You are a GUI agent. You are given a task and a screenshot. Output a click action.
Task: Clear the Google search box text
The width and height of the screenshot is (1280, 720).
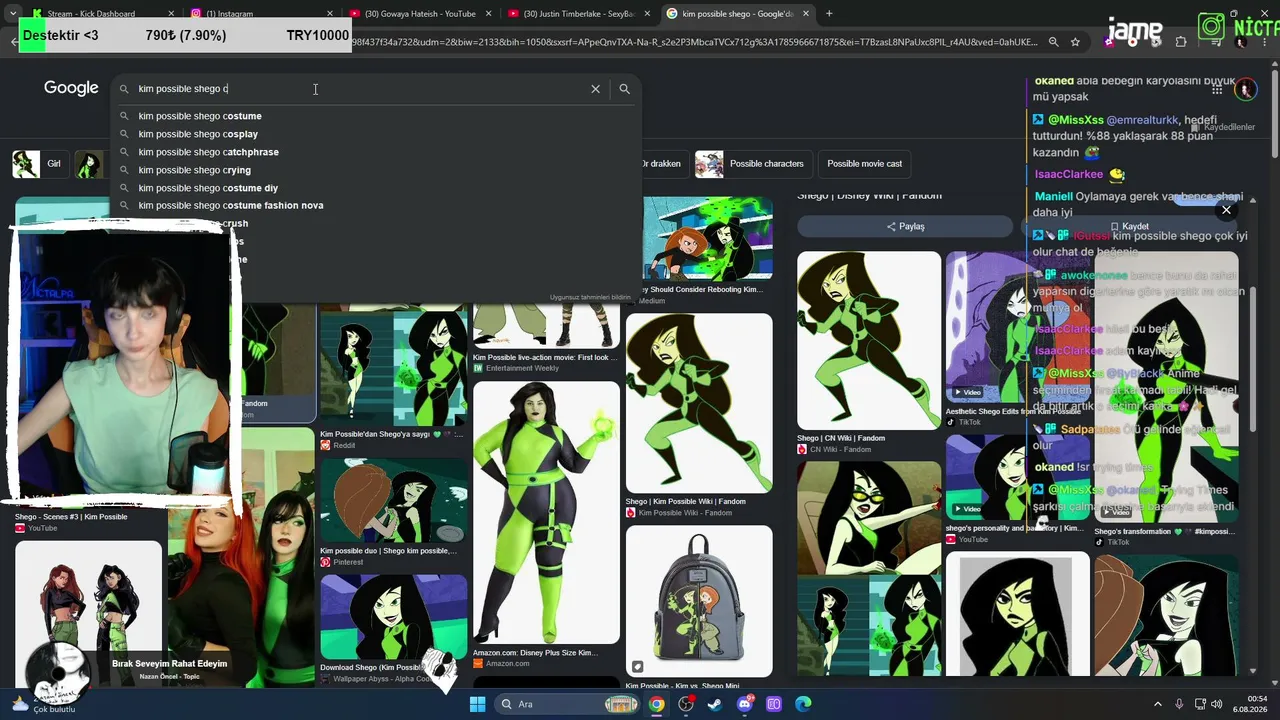coord(595,89)
